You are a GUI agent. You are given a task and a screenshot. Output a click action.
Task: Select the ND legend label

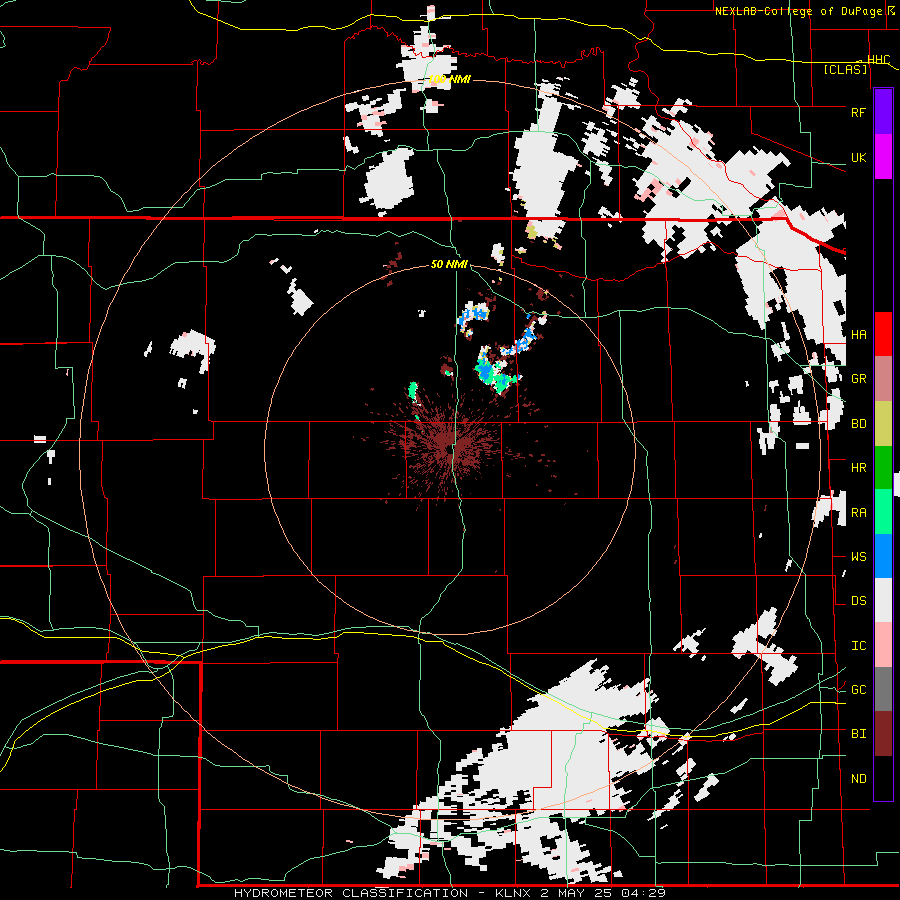pos(858,779)
